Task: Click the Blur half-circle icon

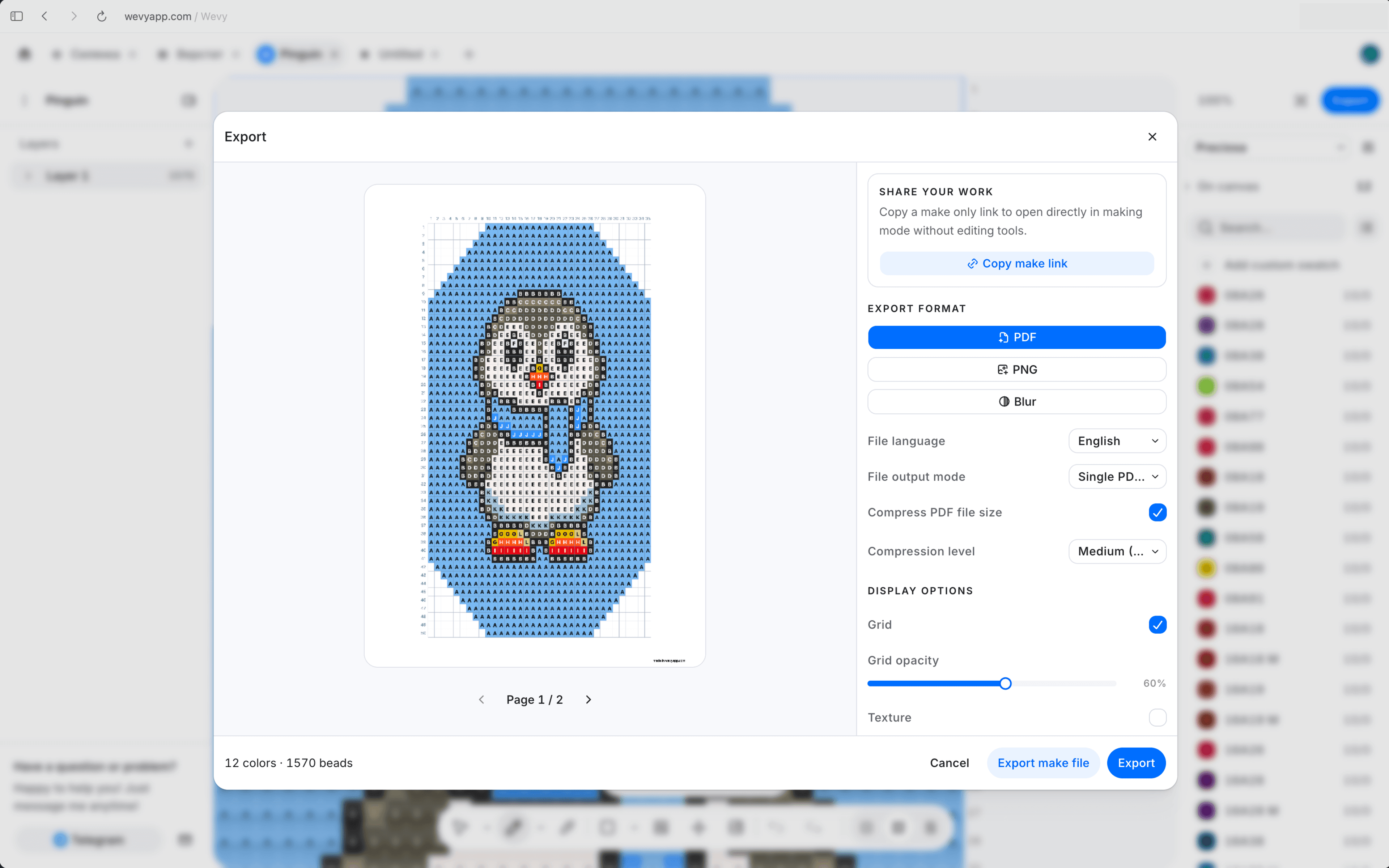Action: click(1004, 402)
